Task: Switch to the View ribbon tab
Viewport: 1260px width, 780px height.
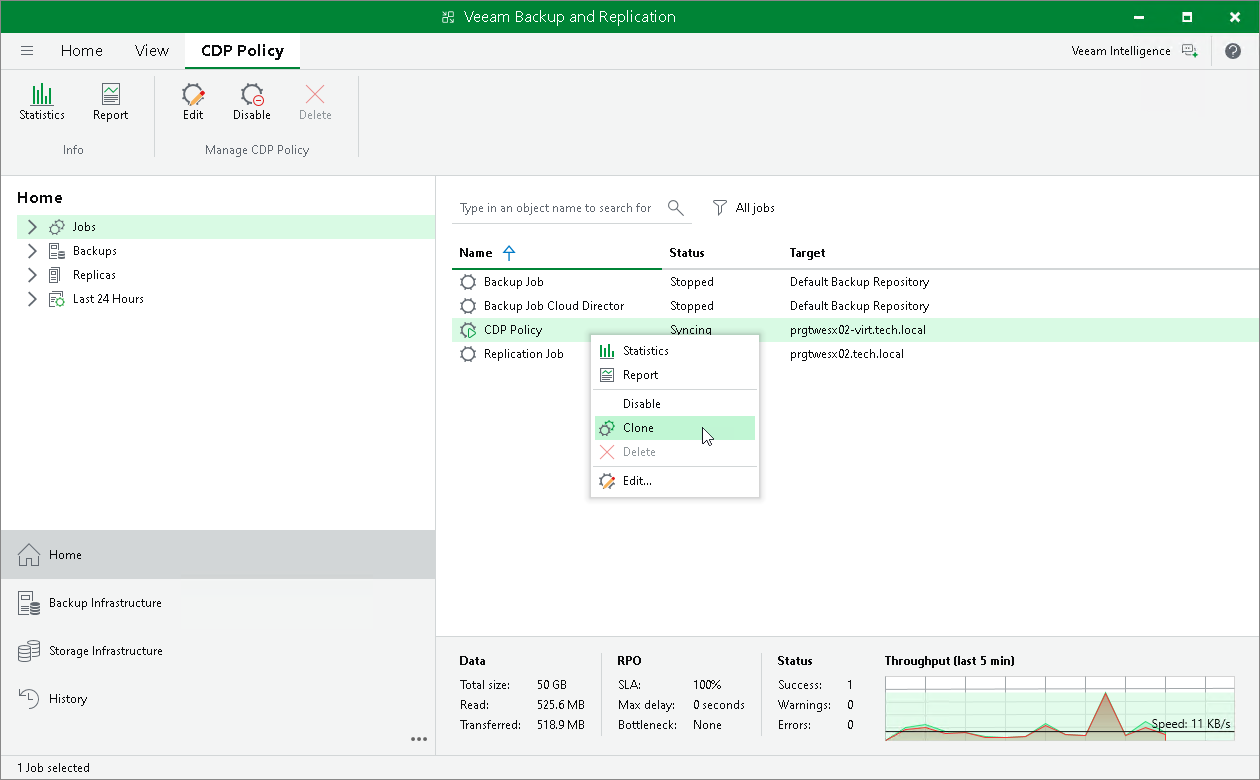Action: pos(152,51)
